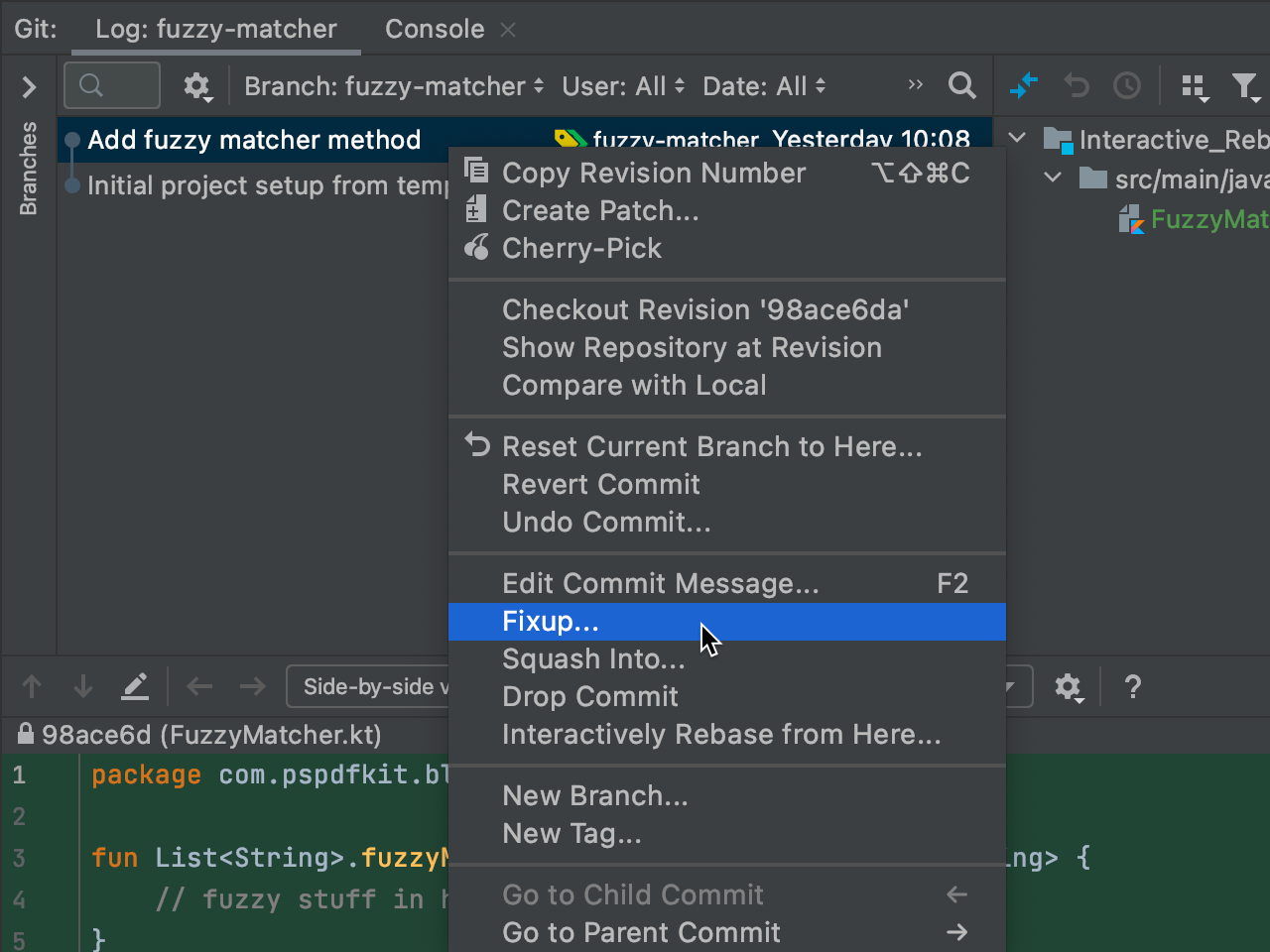1270x952 pixels.
Task: Select the pencil edit icon in the diff toolbar
Action: point(135,685)
